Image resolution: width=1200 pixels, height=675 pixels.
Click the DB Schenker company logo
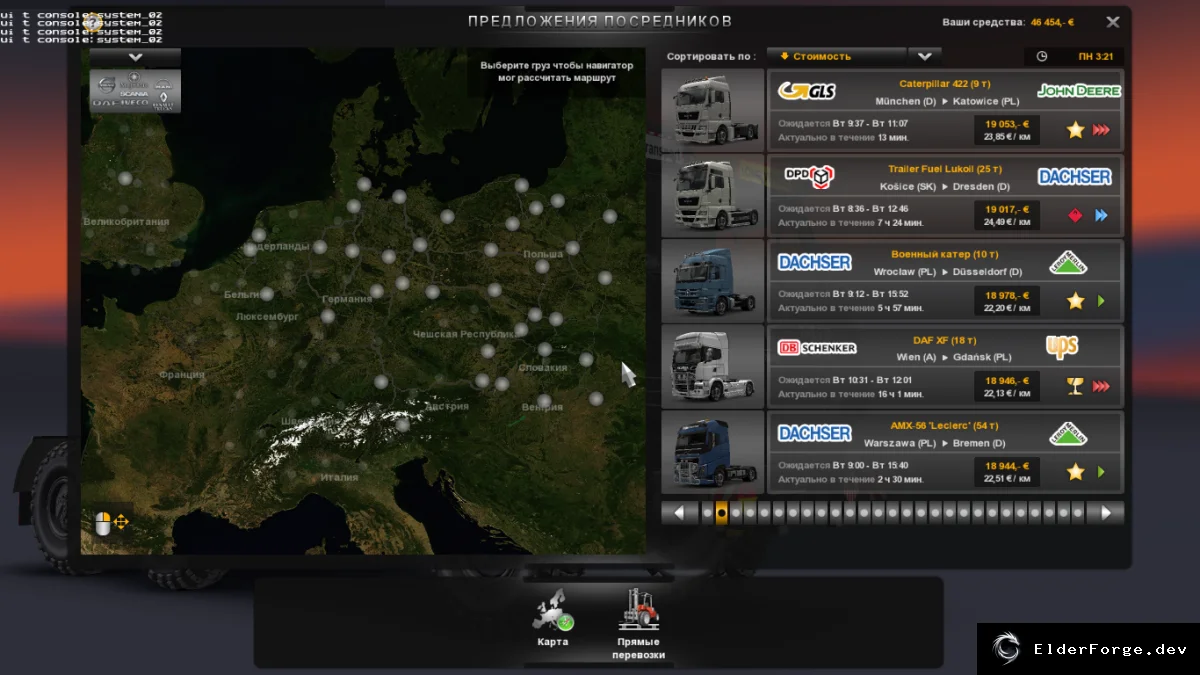[x=817, y=348]
